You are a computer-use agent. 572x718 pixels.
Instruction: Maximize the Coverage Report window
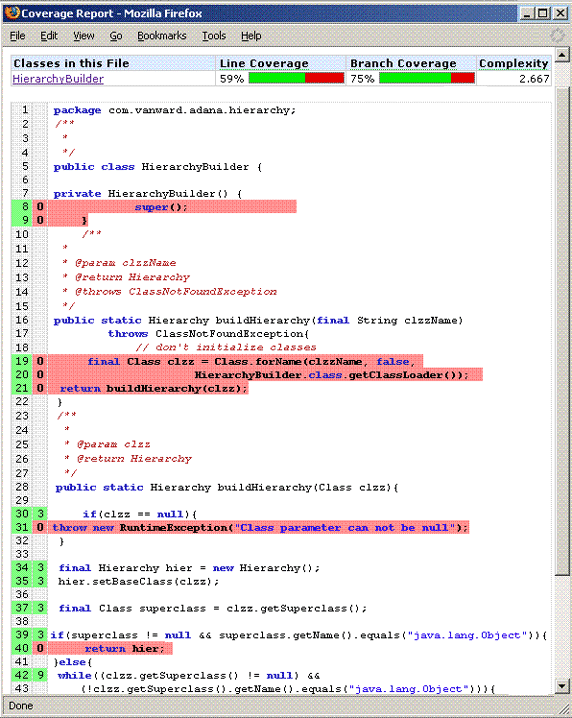coord(543,13)
